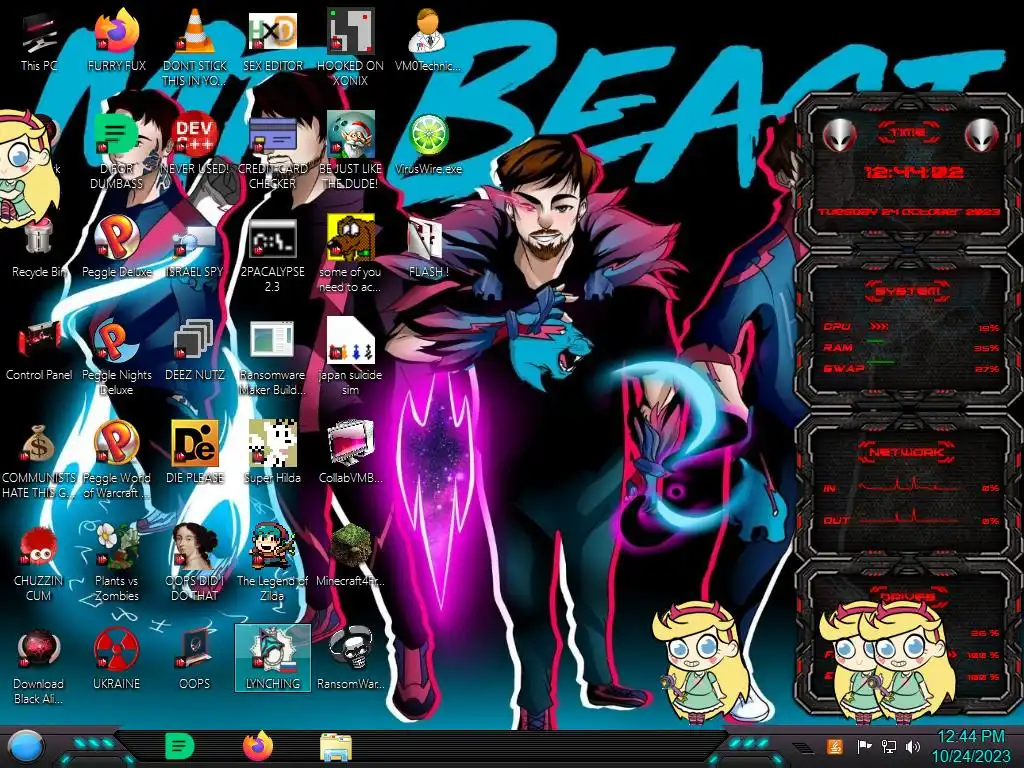1024x768 pixels.
Task: Launch the FURRY FUX Firefox shortcut
Action: (117, 31)
